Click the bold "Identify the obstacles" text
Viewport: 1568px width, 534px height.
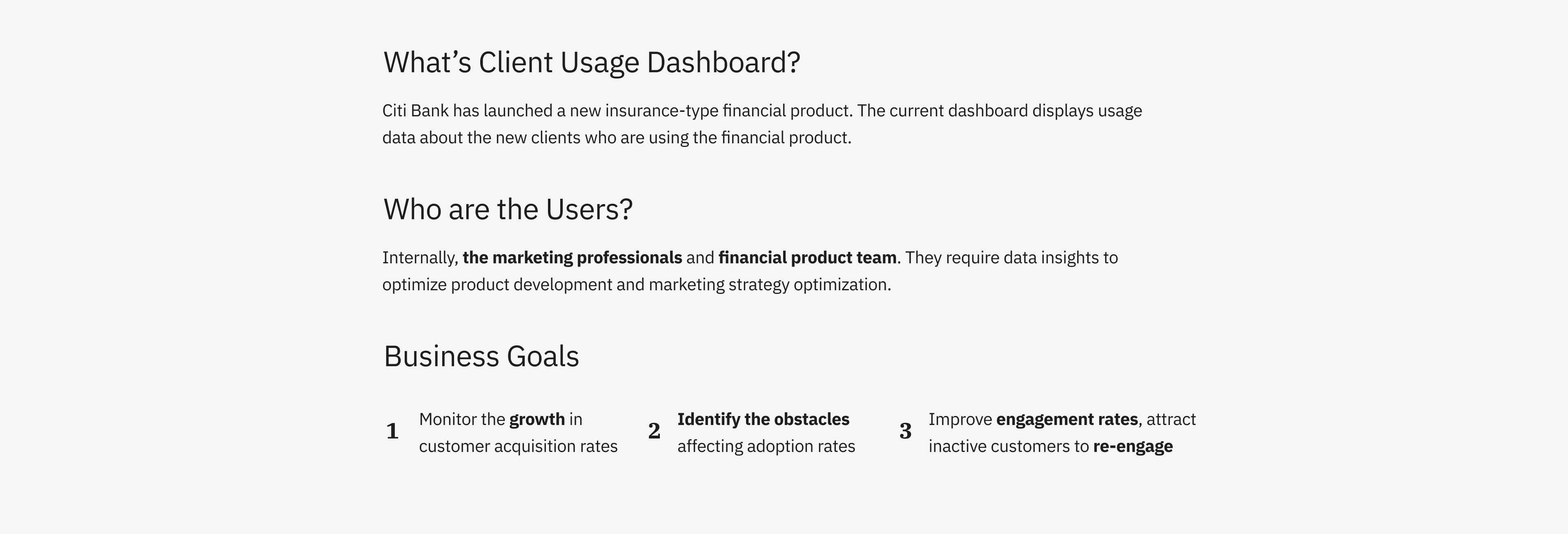(763, 419)
